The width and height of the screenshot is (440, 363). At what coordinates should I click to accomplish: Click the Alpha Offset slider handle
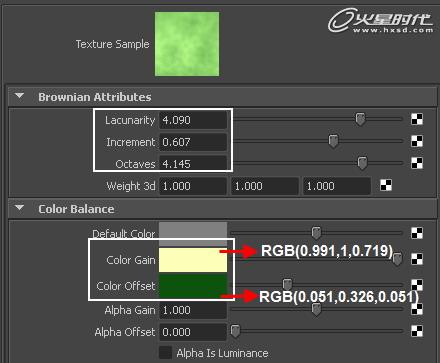tap(235, 331)
